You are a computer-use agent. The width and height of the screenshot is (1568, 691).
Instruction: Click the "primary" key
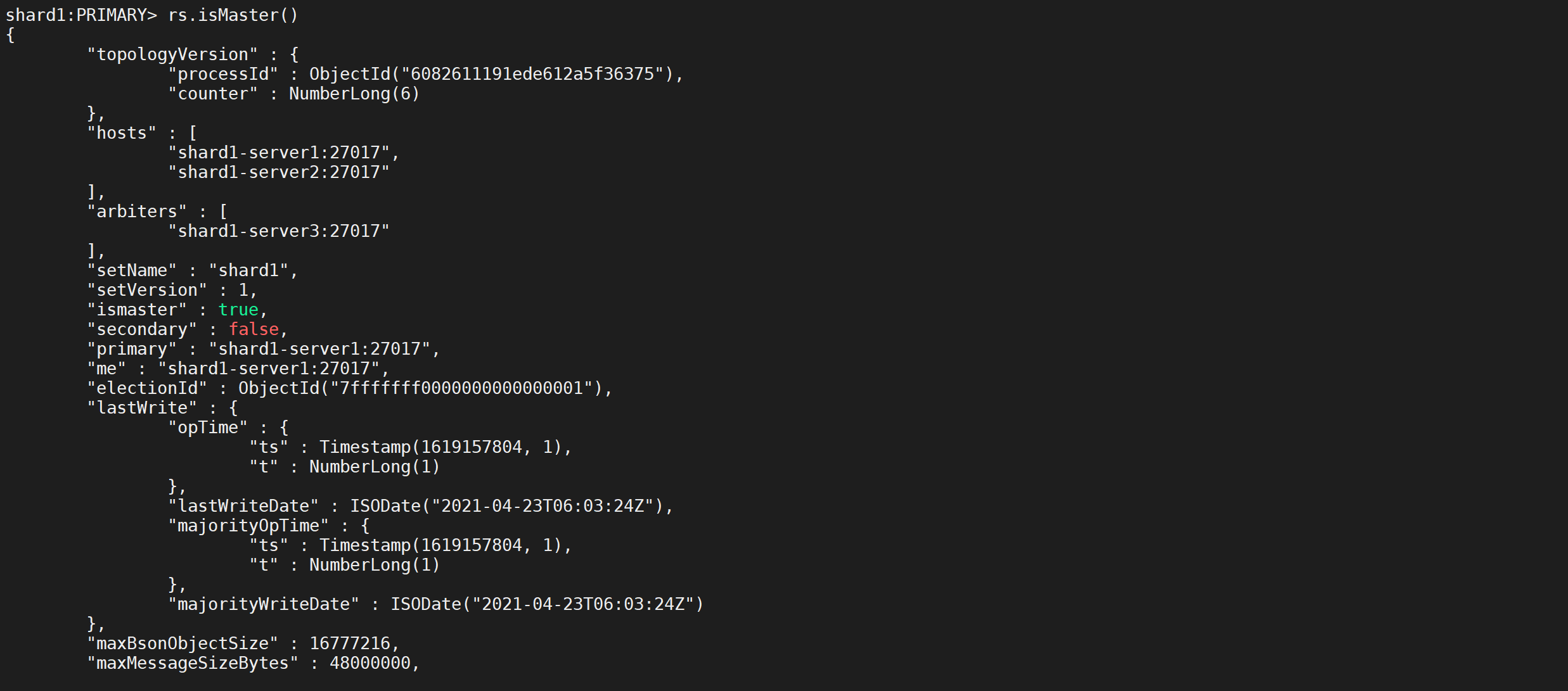132,349
